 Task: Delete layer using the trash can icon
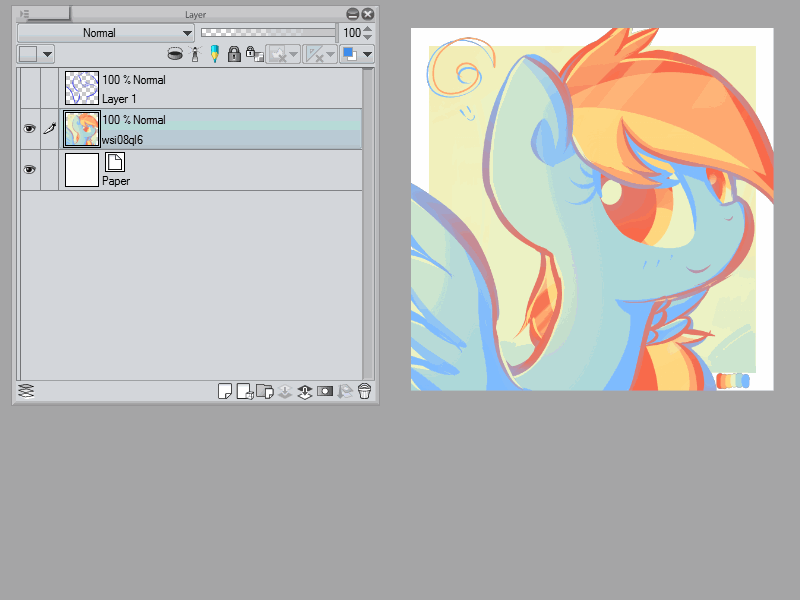point(364,391)
